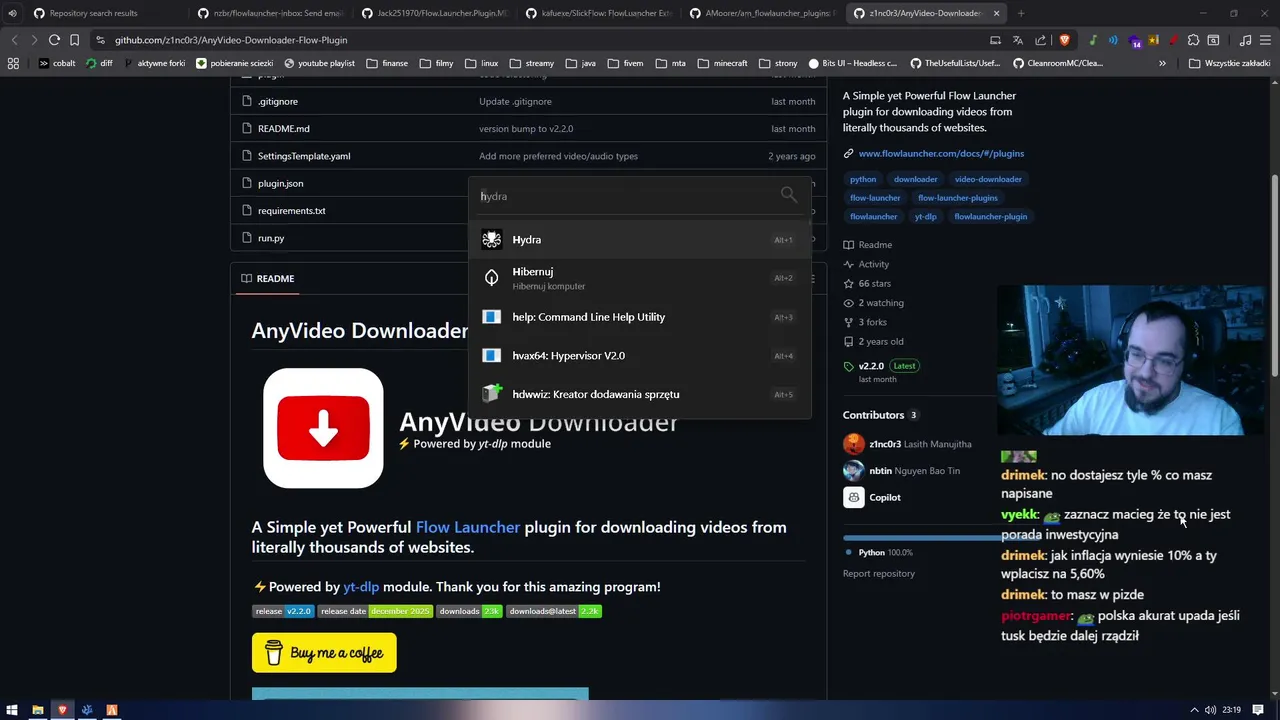Image resolution: width=1280 pixels, height=720 pixels.
Task: Open the minecraft bookmarks folder
Action: coord(722,63)
